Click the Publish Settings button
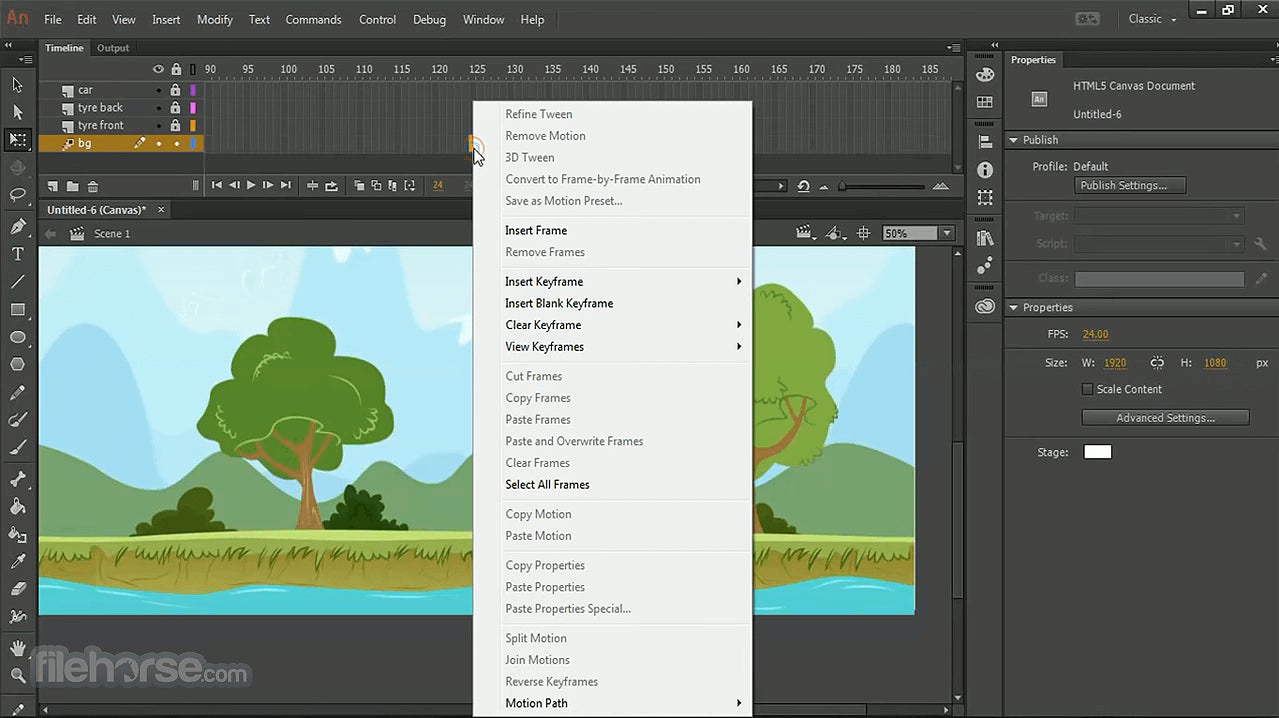Screen dimensions: 1279x718 (1130, 185)
